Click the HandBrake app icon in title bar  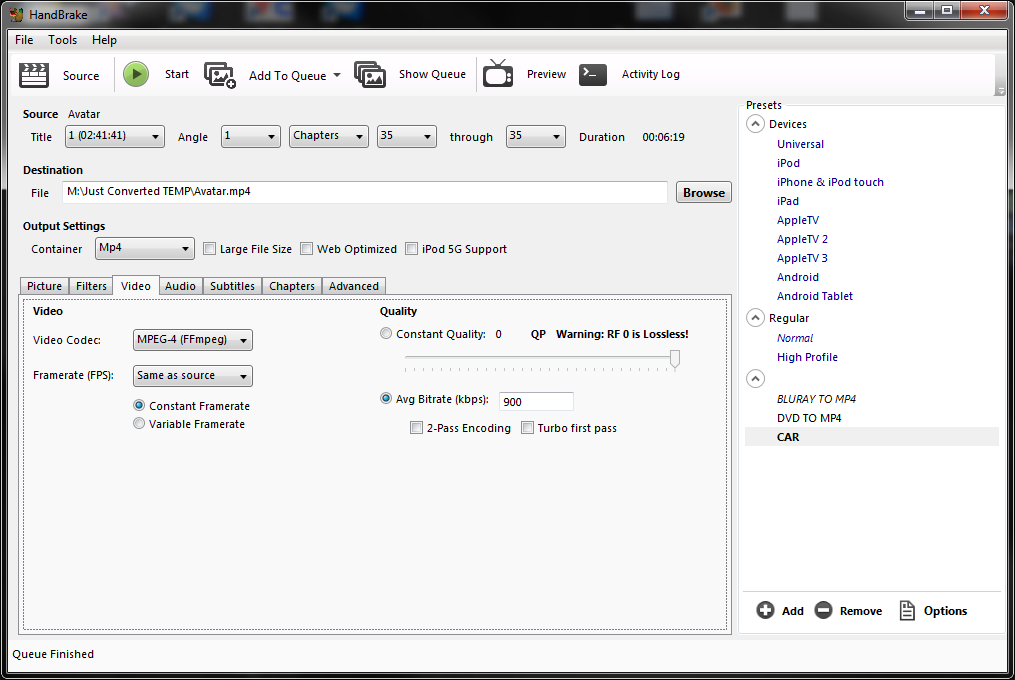click(x=16, y=14)
